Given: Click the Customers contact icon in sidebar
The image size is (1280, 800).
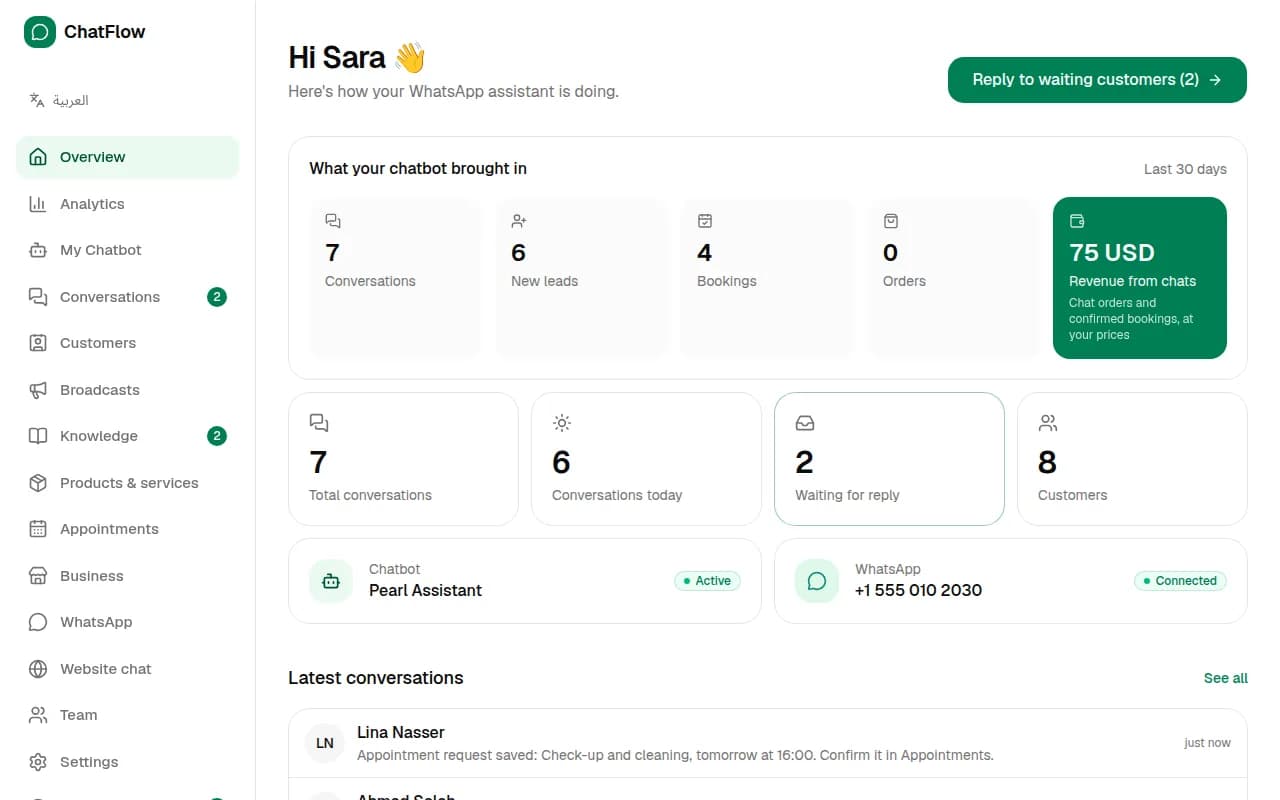Looking at the screenshot, I should [x=38, y=343].
